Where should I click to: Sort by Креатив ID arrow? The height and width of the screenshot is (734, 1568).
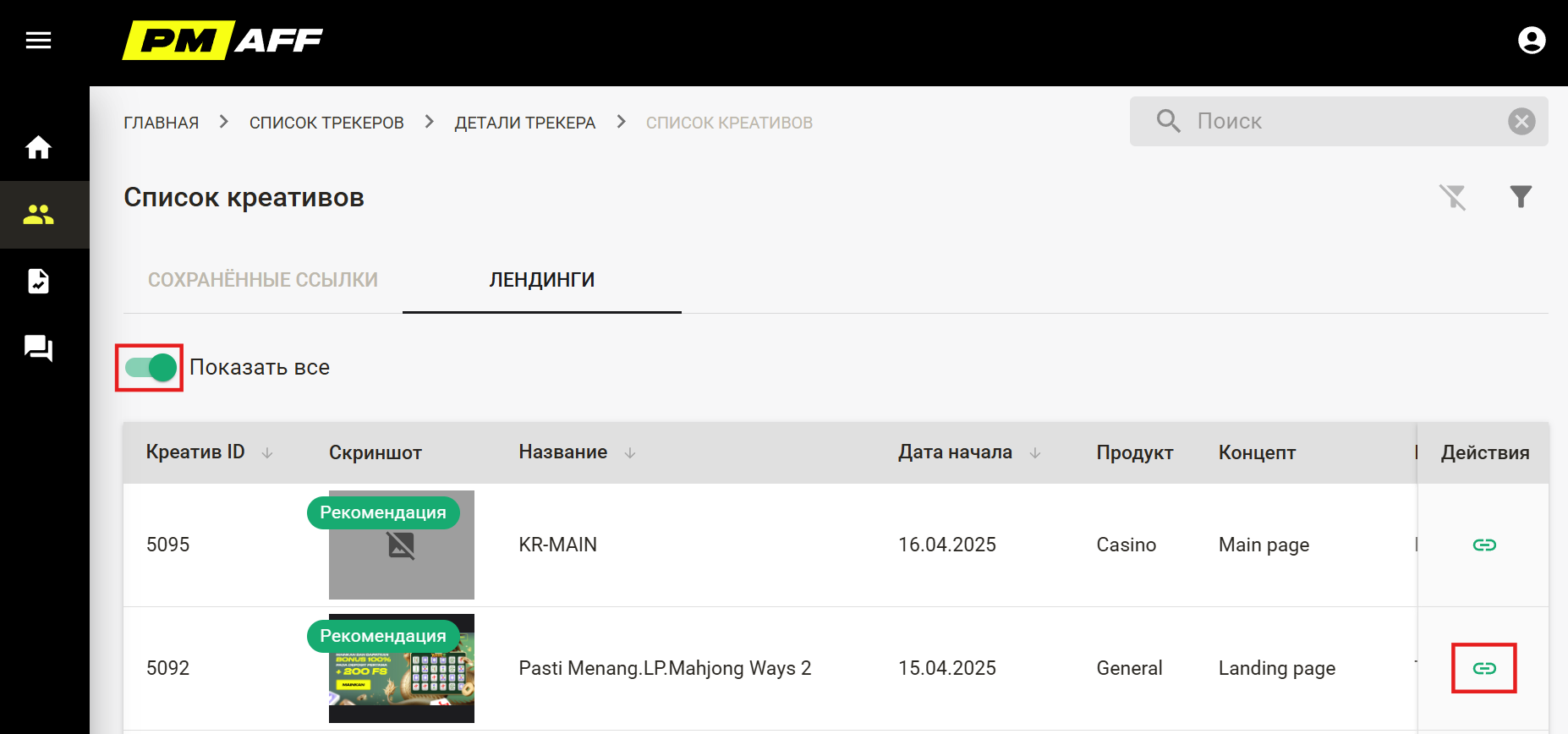[267, 453]
